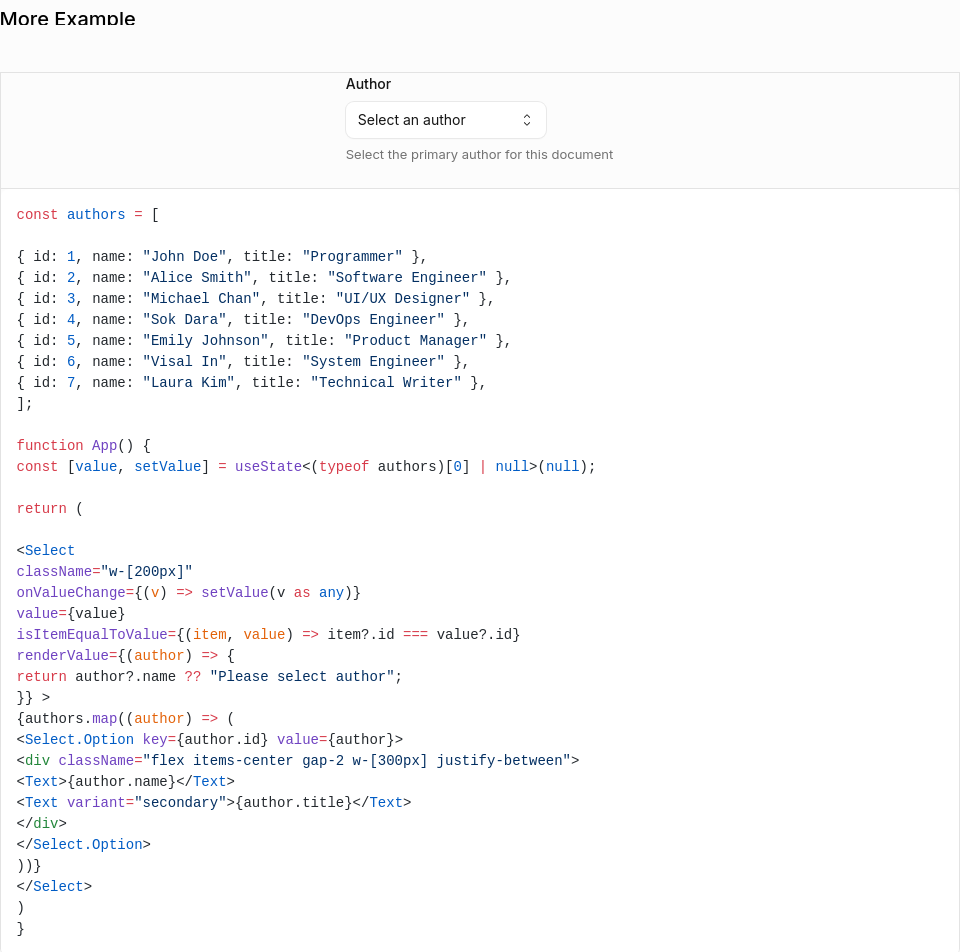
Task: Click the '<Select.Option key={author.id}' code line
Action: coord(209,740)
